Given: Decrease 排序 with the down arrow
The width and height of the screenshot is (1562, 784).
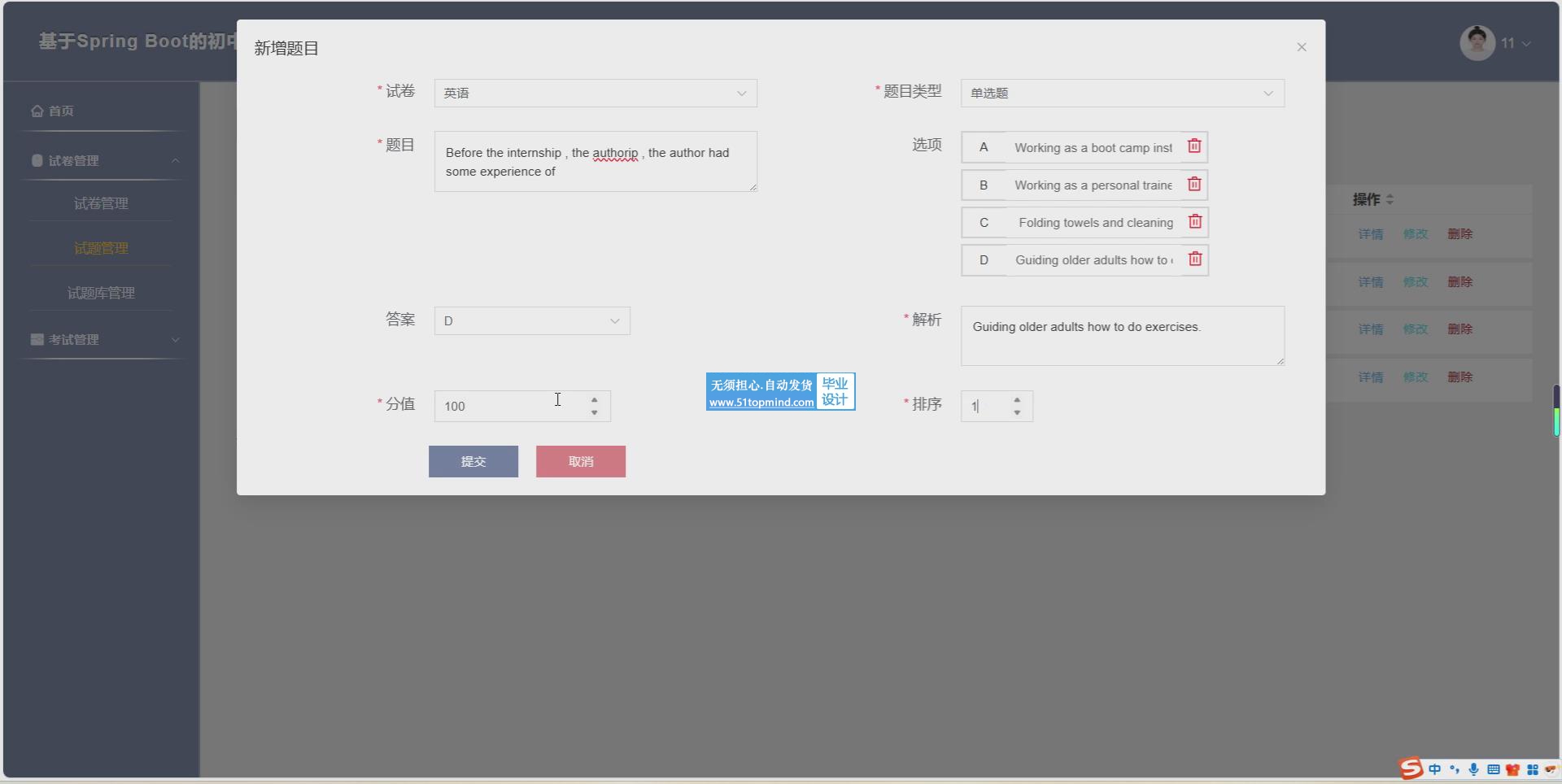Looking at the screenshot, I should coord(1017,413).
